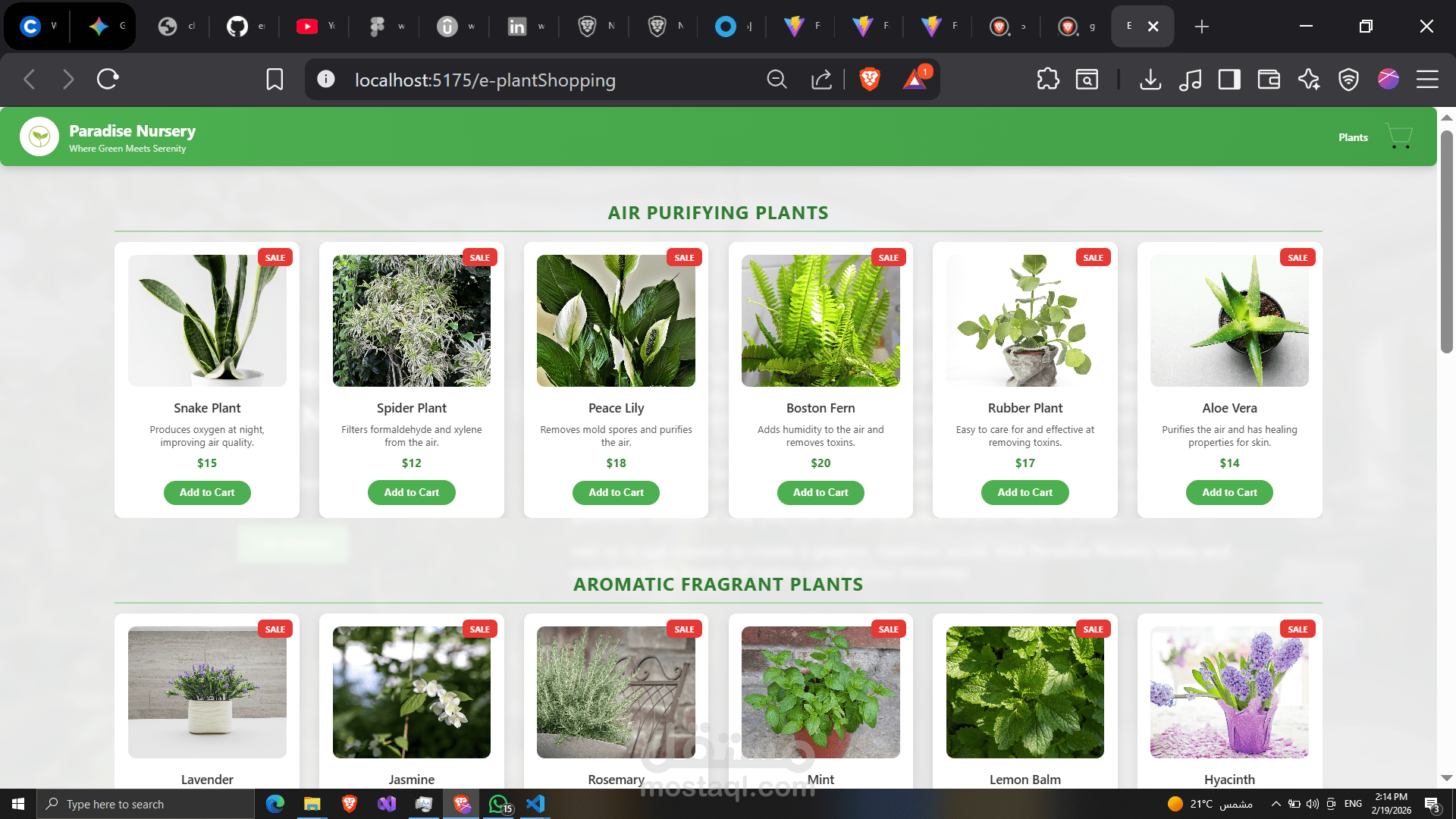The width and height of the screenshot is (1456, 819).
Task: Add the Snake Plant to cart
Action: tap(207, 492)
